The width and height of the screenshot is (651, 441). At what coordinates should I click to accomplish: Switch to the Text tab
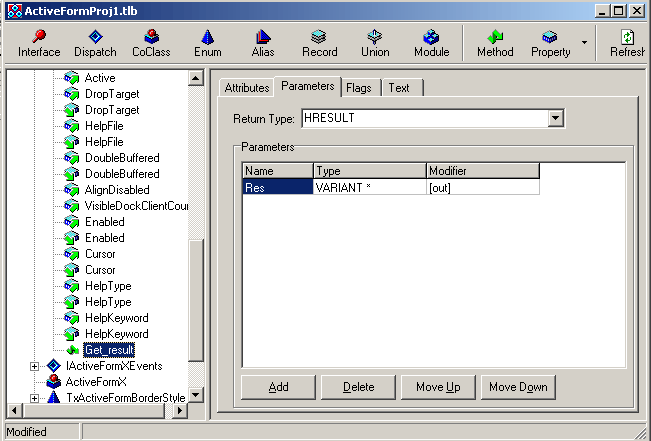(399, 88)
